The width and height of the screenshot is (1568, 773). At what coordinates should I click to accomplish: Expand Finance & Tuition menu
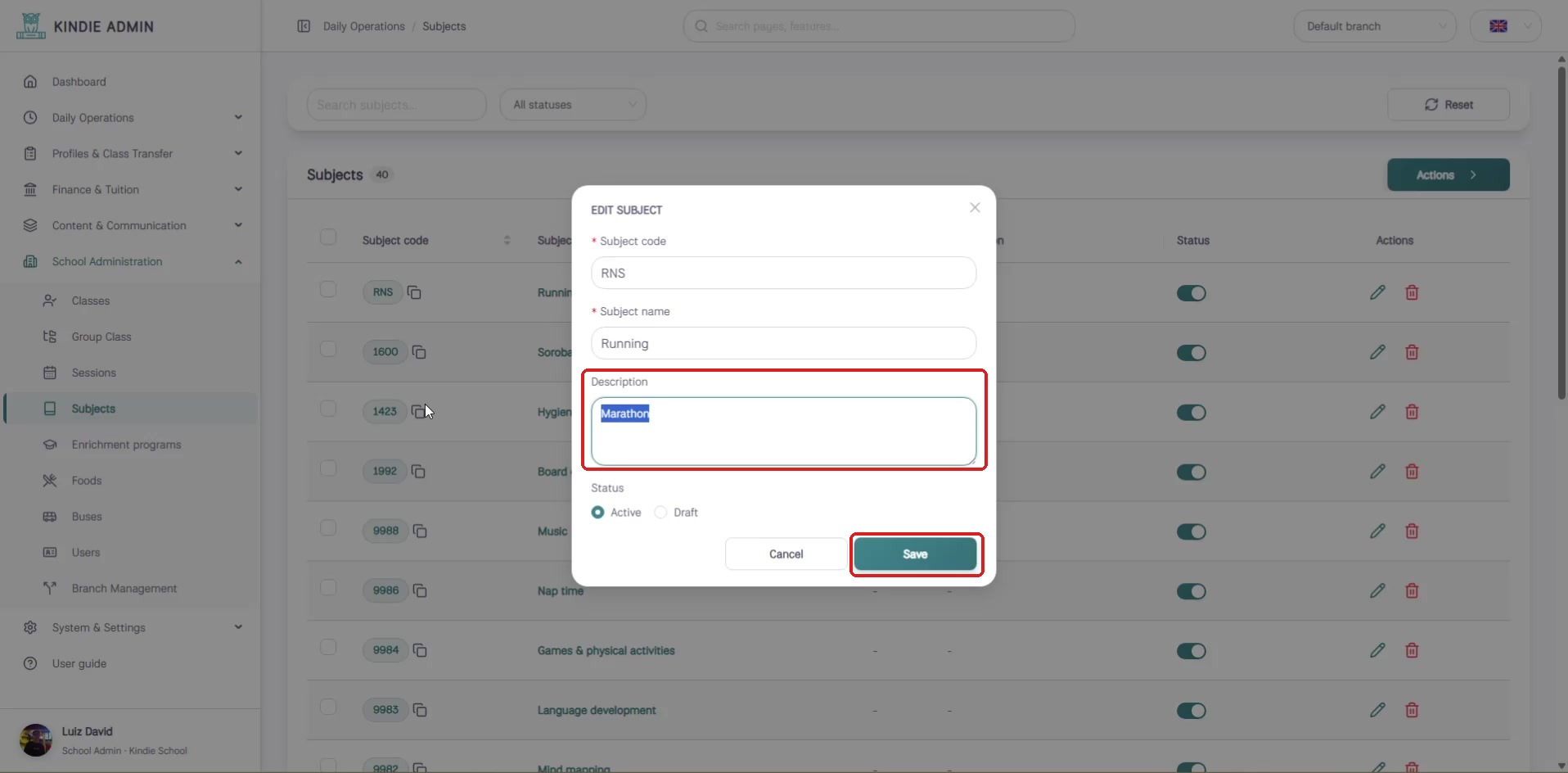(x=131, y=190)
